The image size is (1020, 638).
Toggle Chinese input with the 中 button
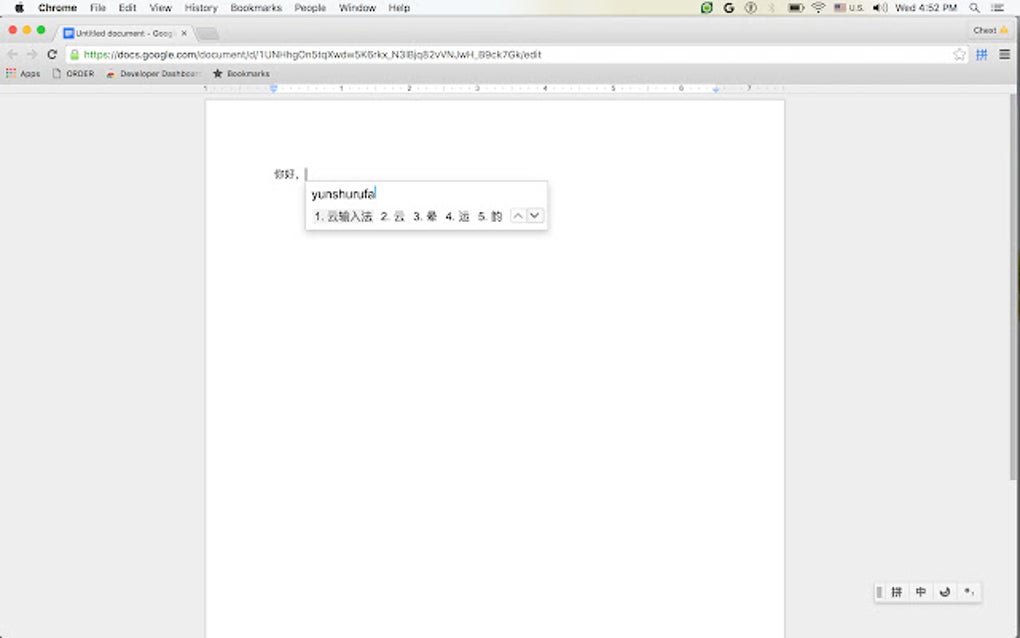(920, 592)
